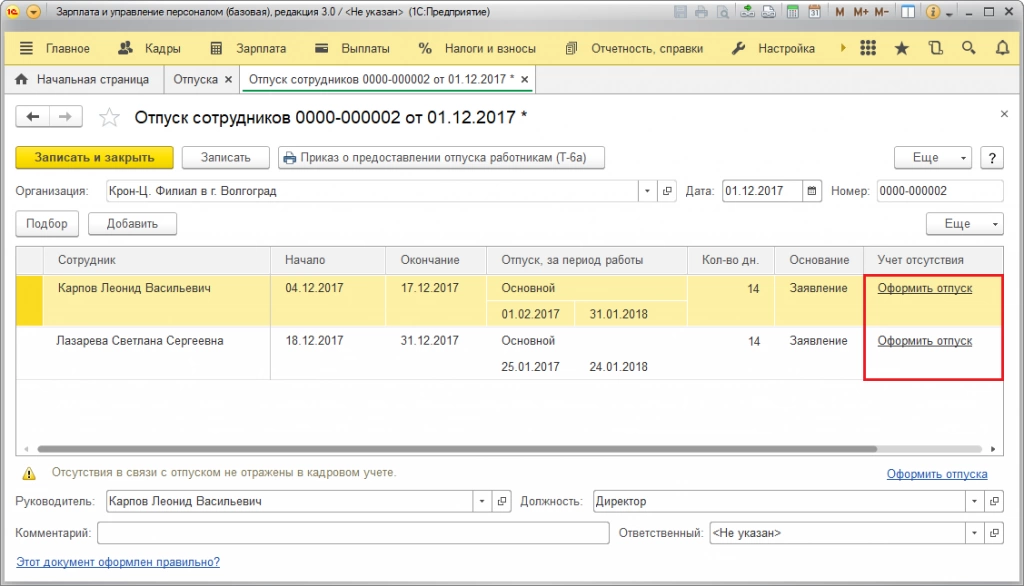Open Организация item with open-form icon
The width and height of the screenshot is (1024, 586).
667,191
